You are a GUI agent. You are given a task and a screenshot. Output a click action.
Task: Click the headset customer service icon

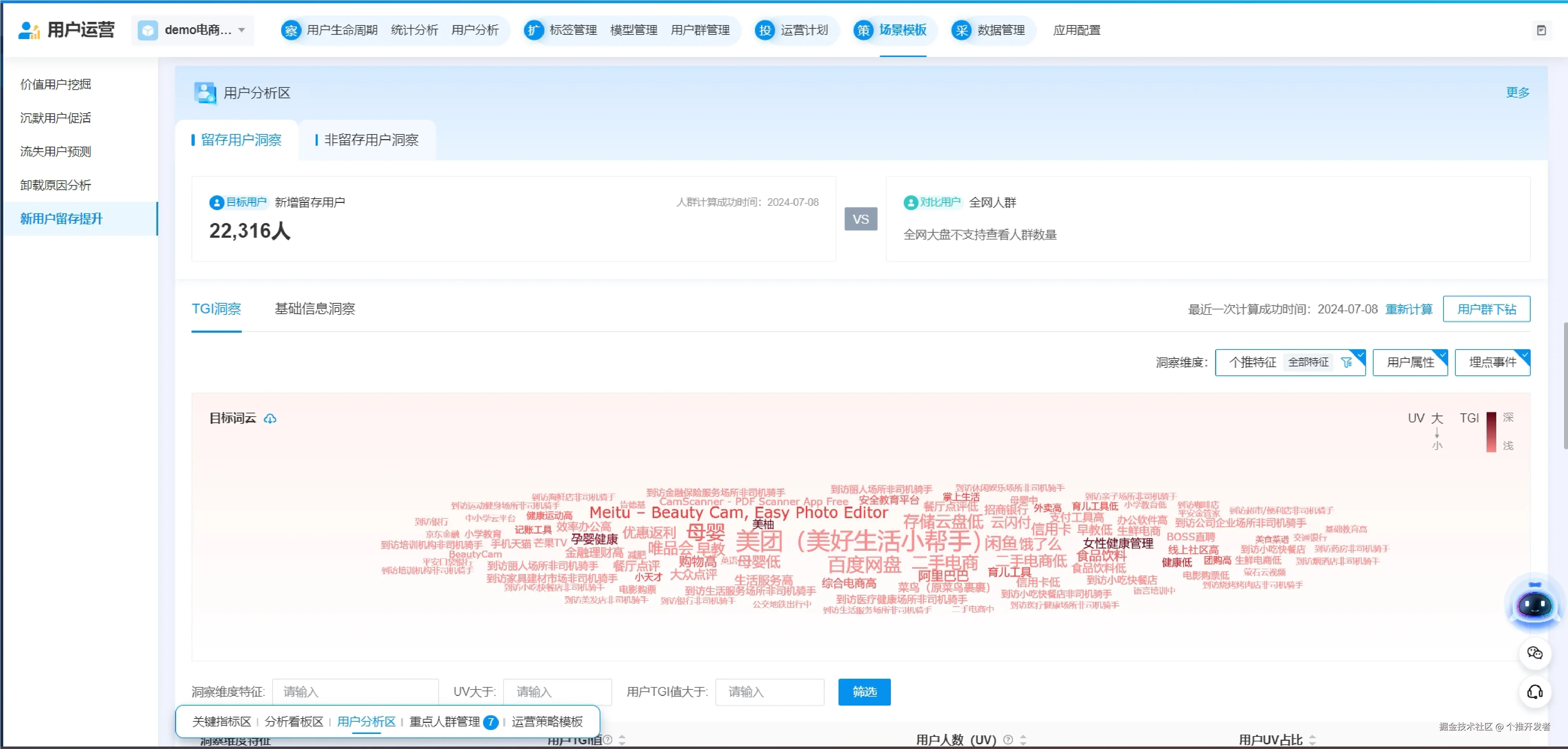point(1535,692)
